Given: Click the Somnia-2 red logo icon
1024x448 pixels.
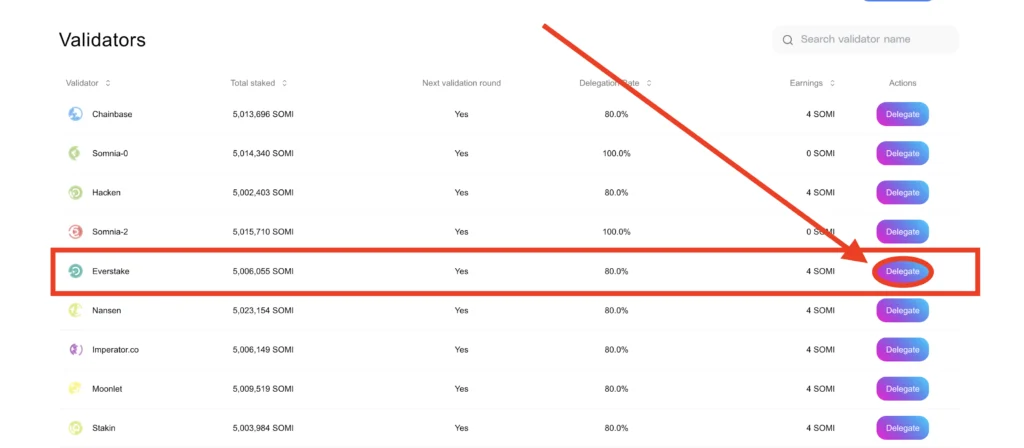Looking at the screenshot, I should [x=76, y=232].
